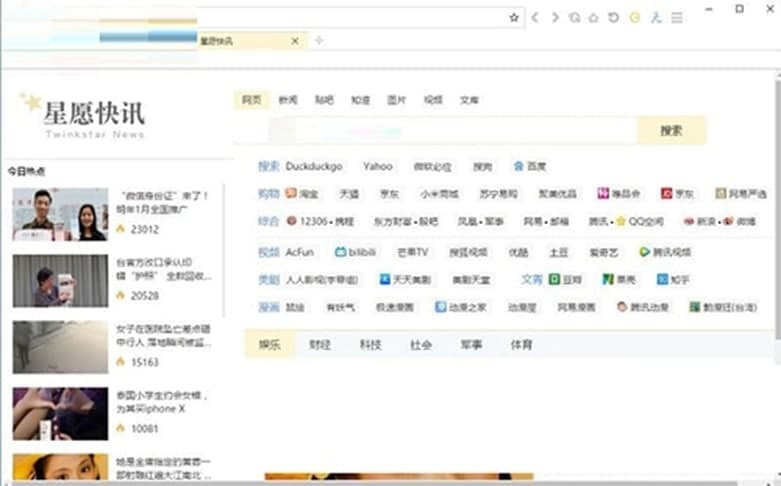Click the yellow 搜索 search button
Screen dimensions: 781x486
(x=671, y=130)
